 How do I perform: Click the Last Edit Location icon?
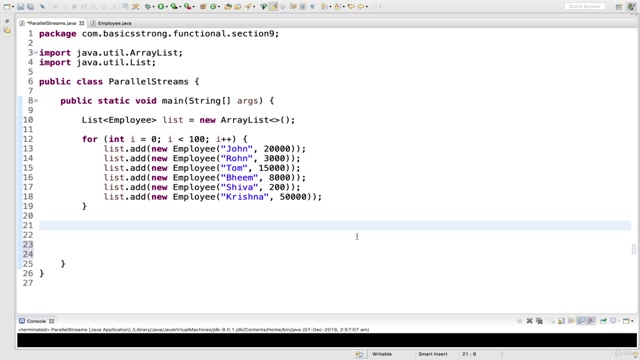[351, 7]
